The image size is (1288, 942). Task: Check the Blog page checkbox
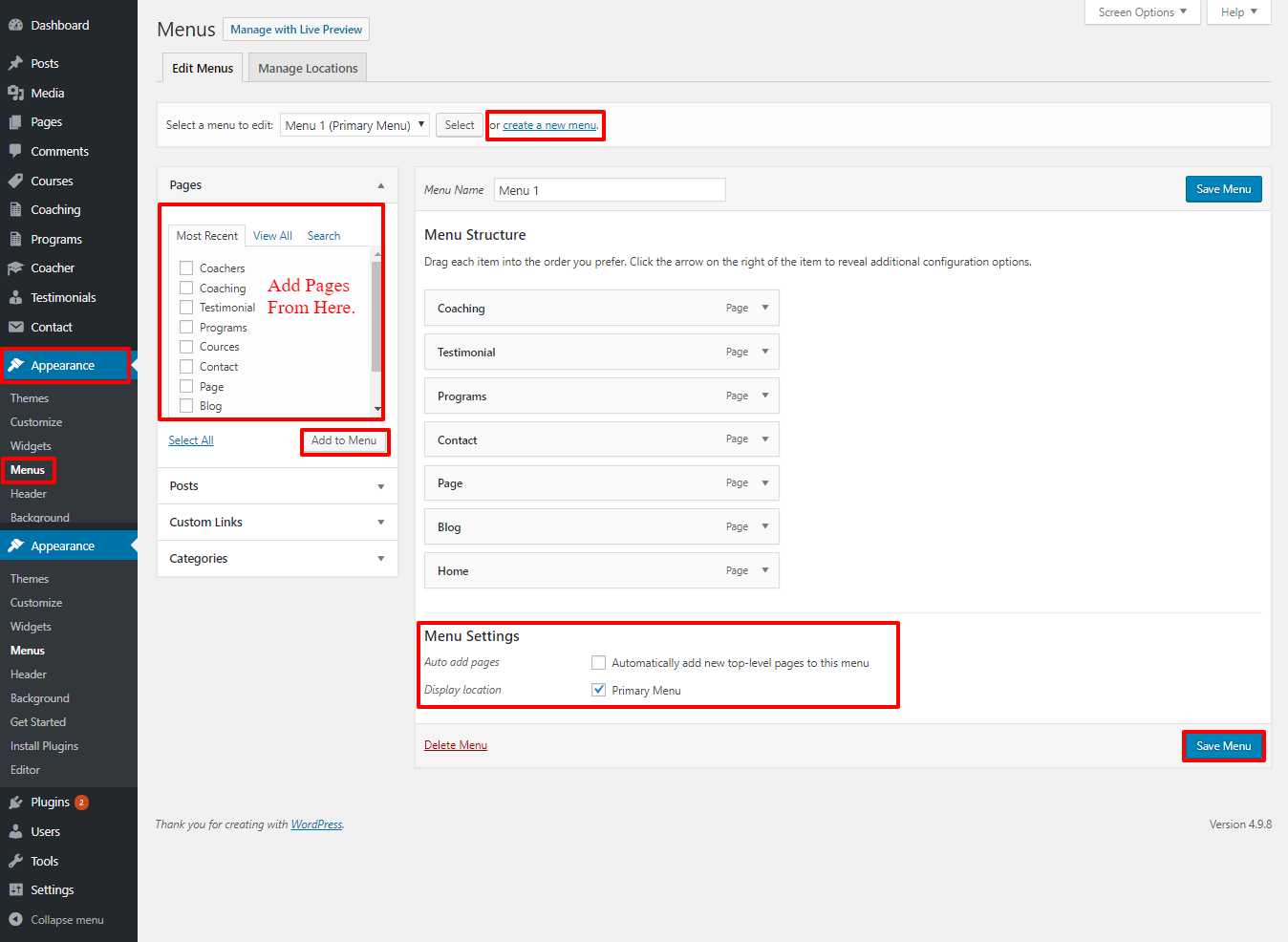pyautogui.click(x=186, y=405)
